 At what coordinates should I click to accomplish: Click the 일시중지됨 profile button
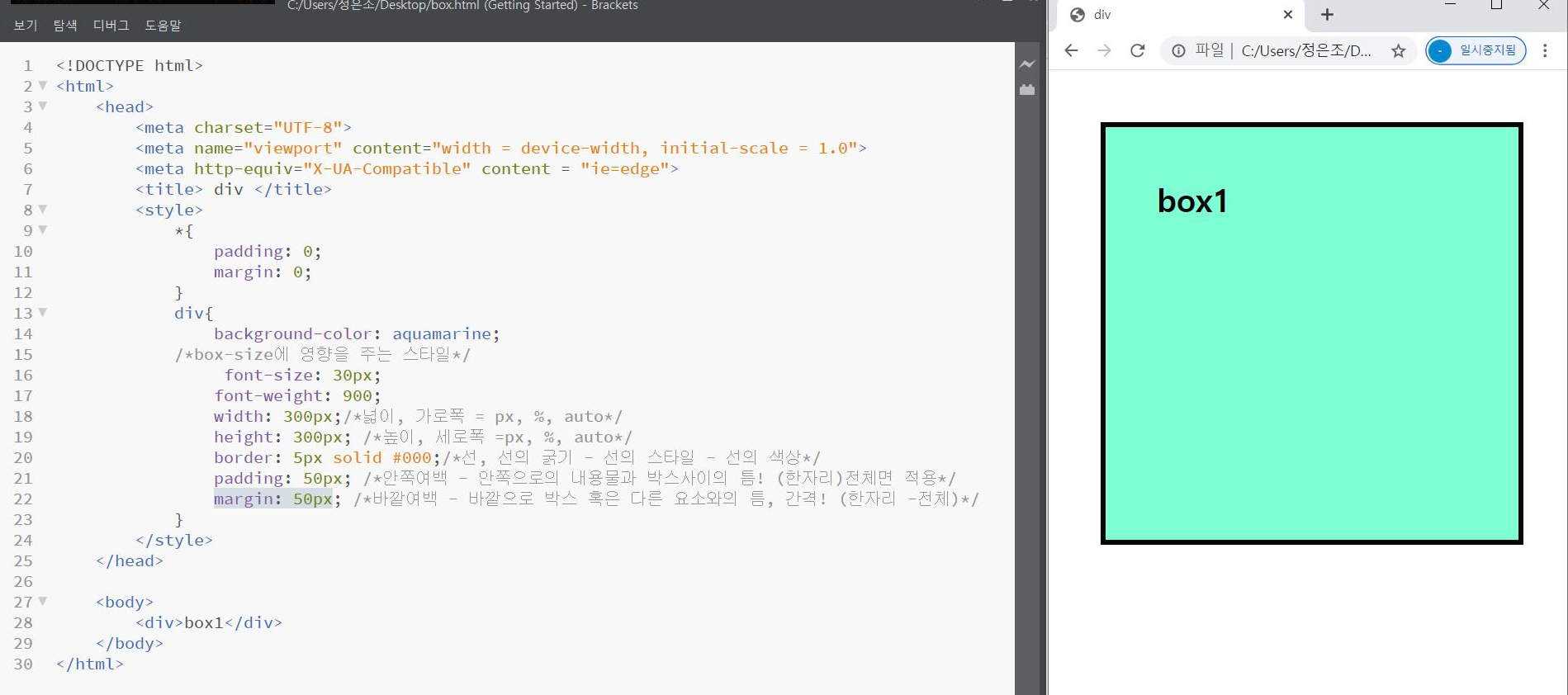(x=1476, y=50)
